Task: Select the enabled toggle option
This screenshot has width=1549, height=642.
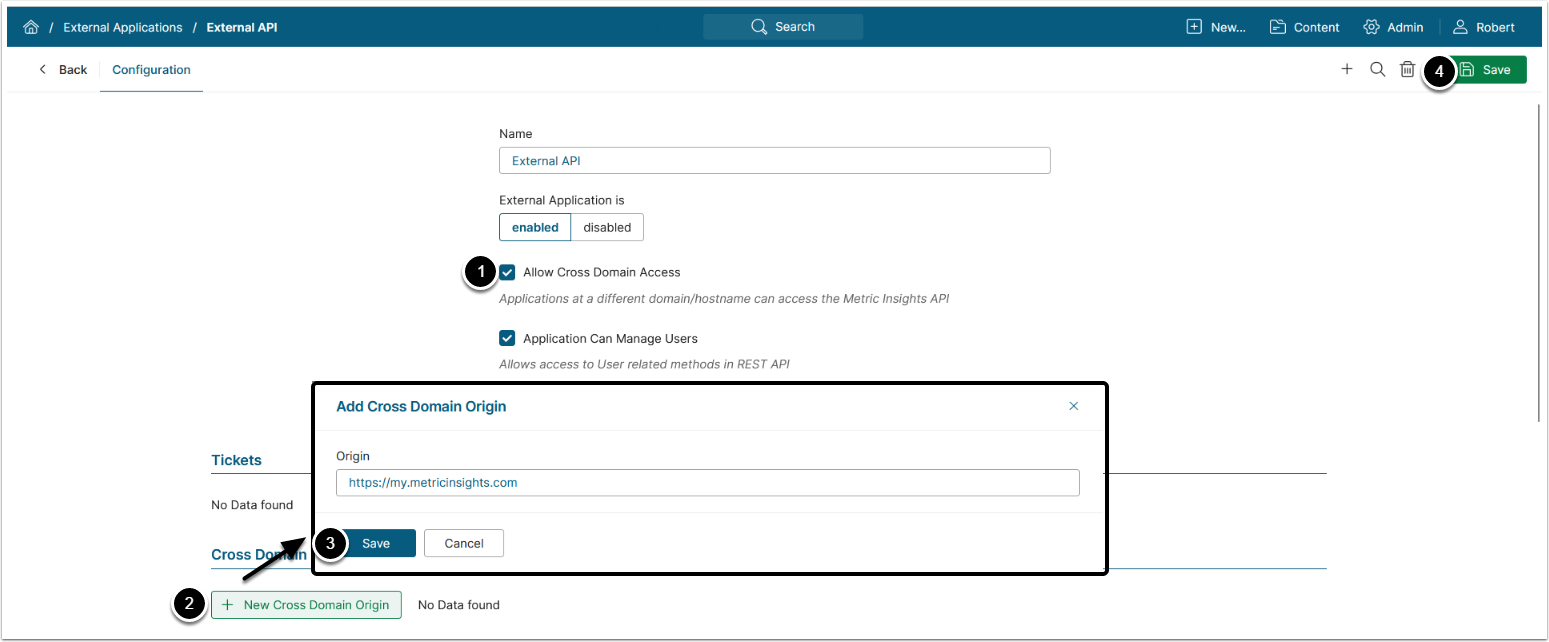Action: pos(535,227)
